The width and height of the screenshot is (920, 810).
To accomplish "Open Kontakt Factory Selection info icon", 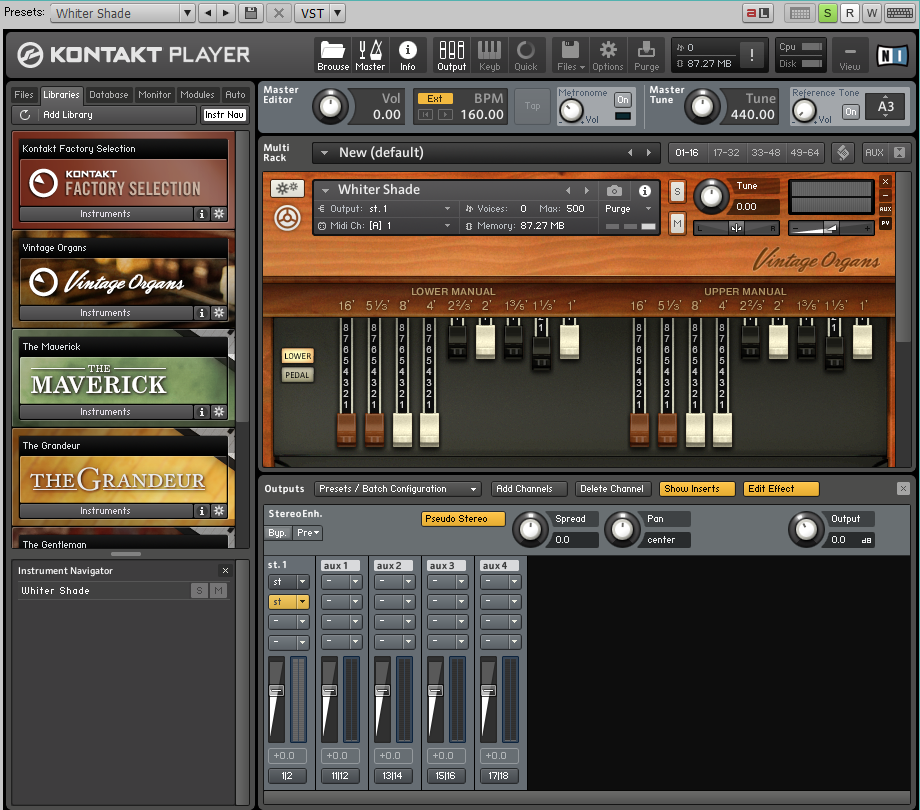I will [x=201, y=214].
